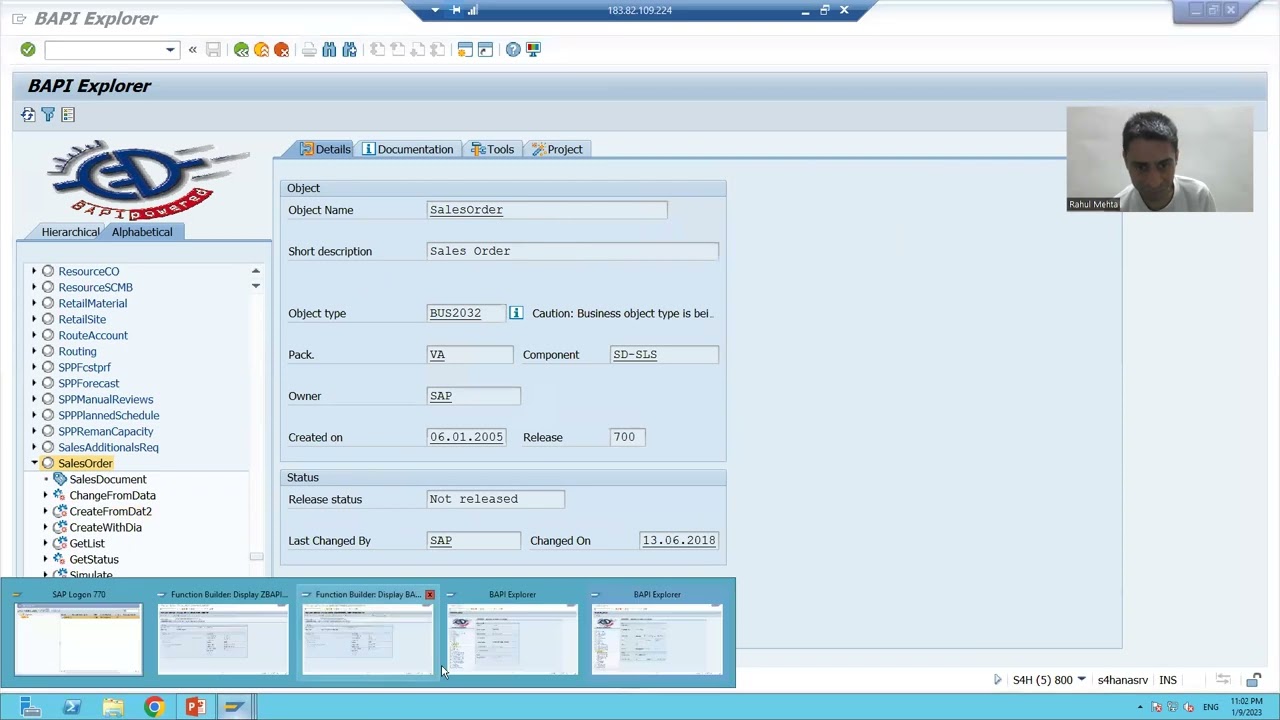
Task: Expand the RetailMaterial tree node
Action: click(x=34, y=303)
